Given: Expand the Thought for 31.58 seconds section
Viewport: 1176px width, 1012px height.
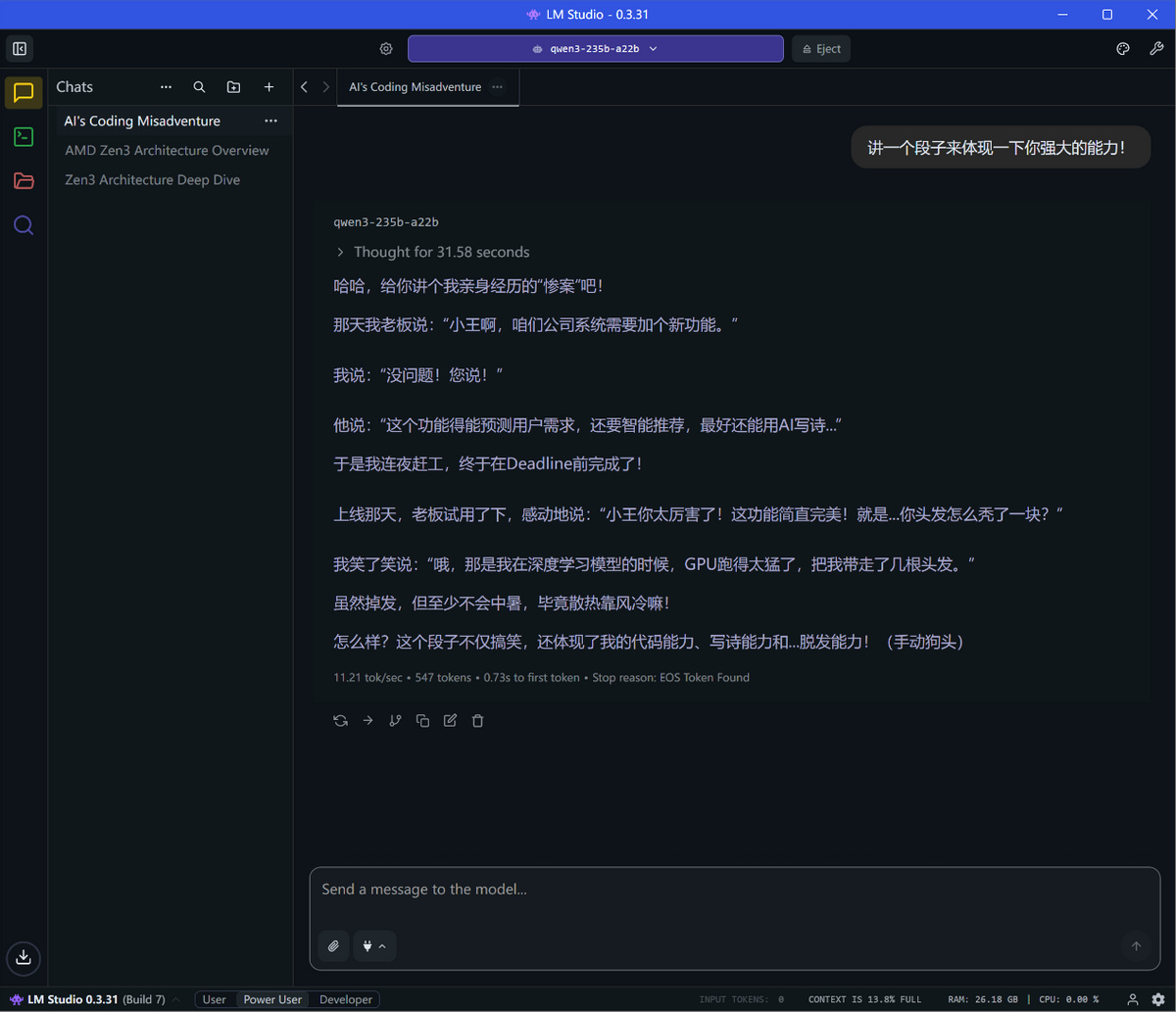Looking at the screenshot, I should (431, 252).
